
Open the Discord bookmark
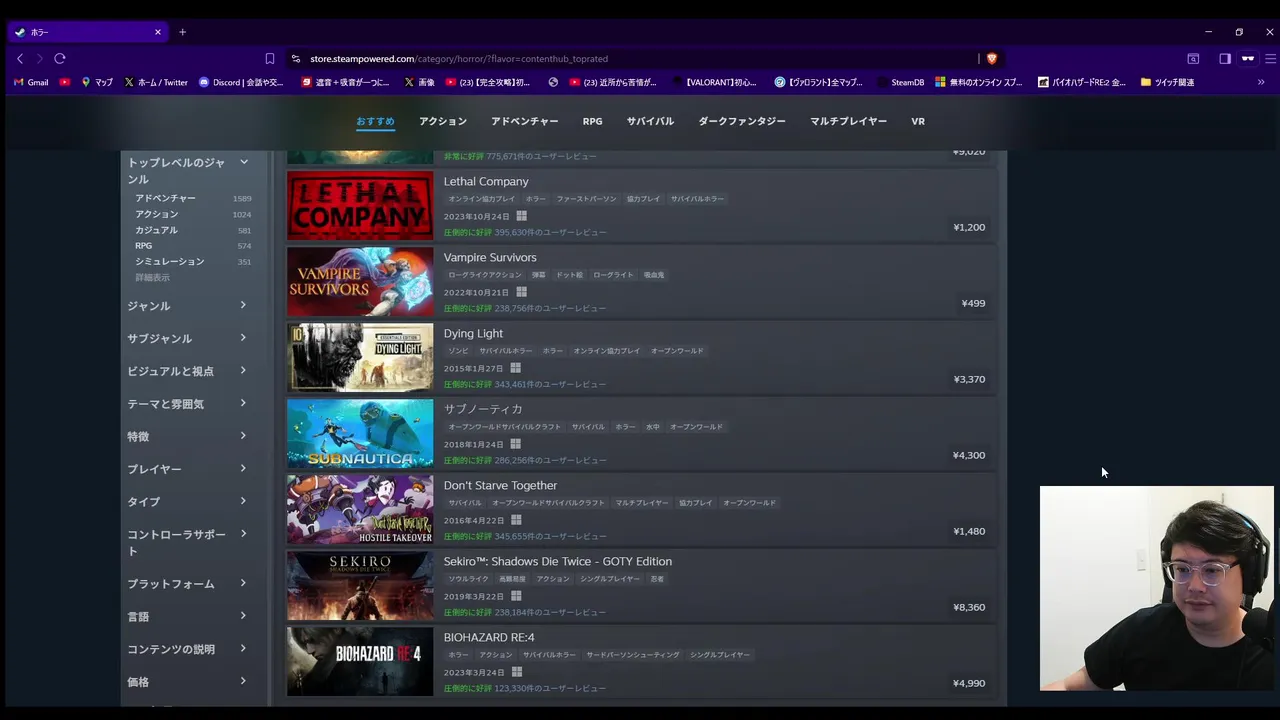pos(241,82)
